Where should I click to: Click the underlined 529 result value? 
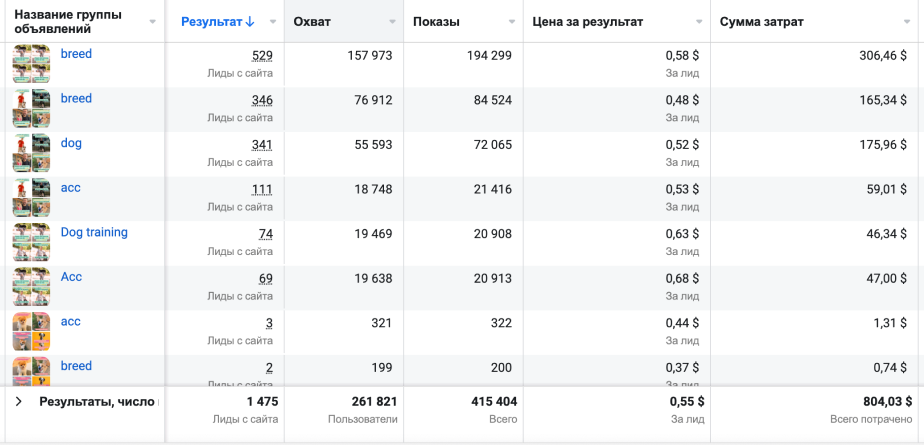click(x=262, y=56)
